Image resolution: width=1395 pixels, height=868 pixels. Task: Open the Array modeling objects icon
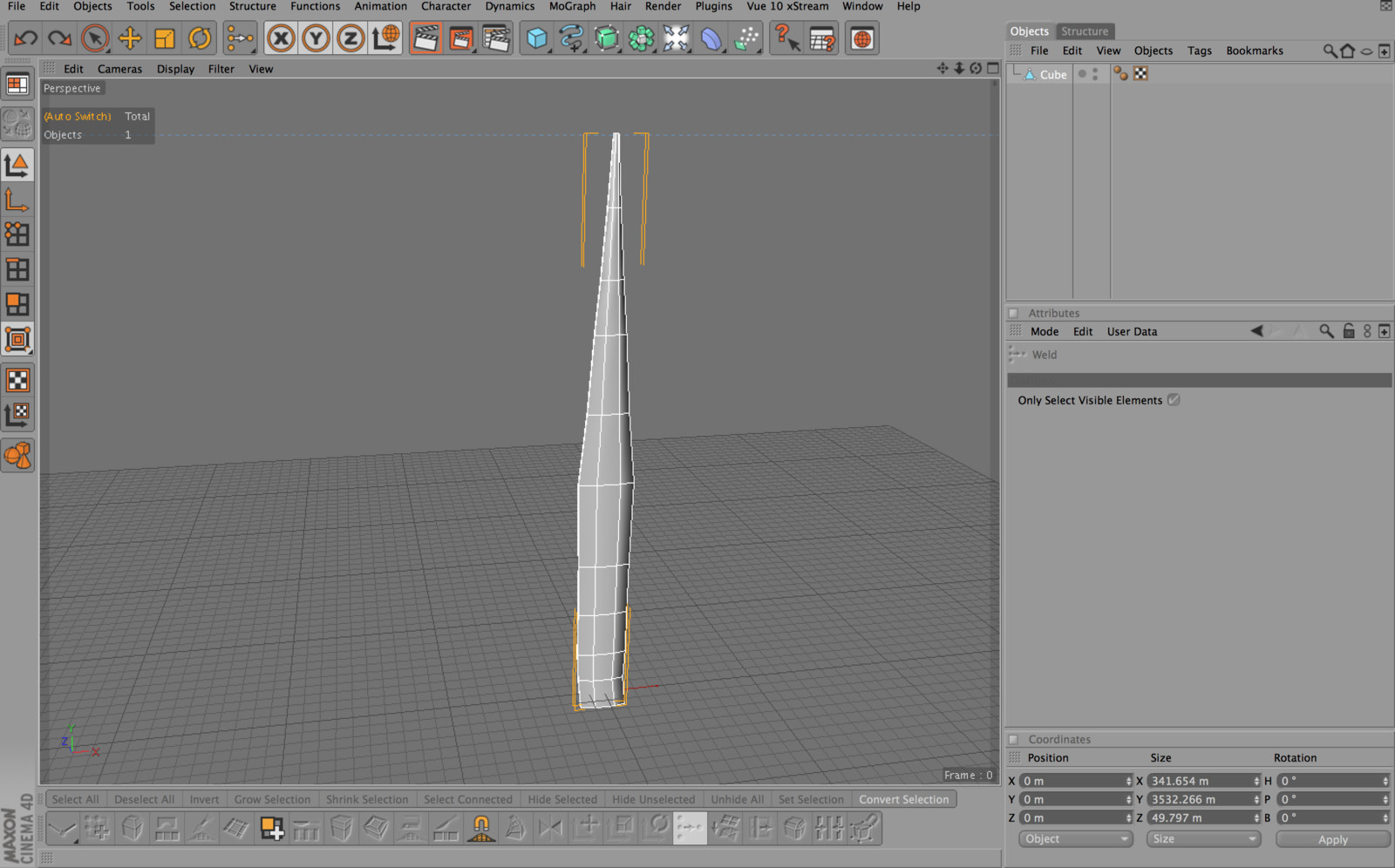[642, 38]
